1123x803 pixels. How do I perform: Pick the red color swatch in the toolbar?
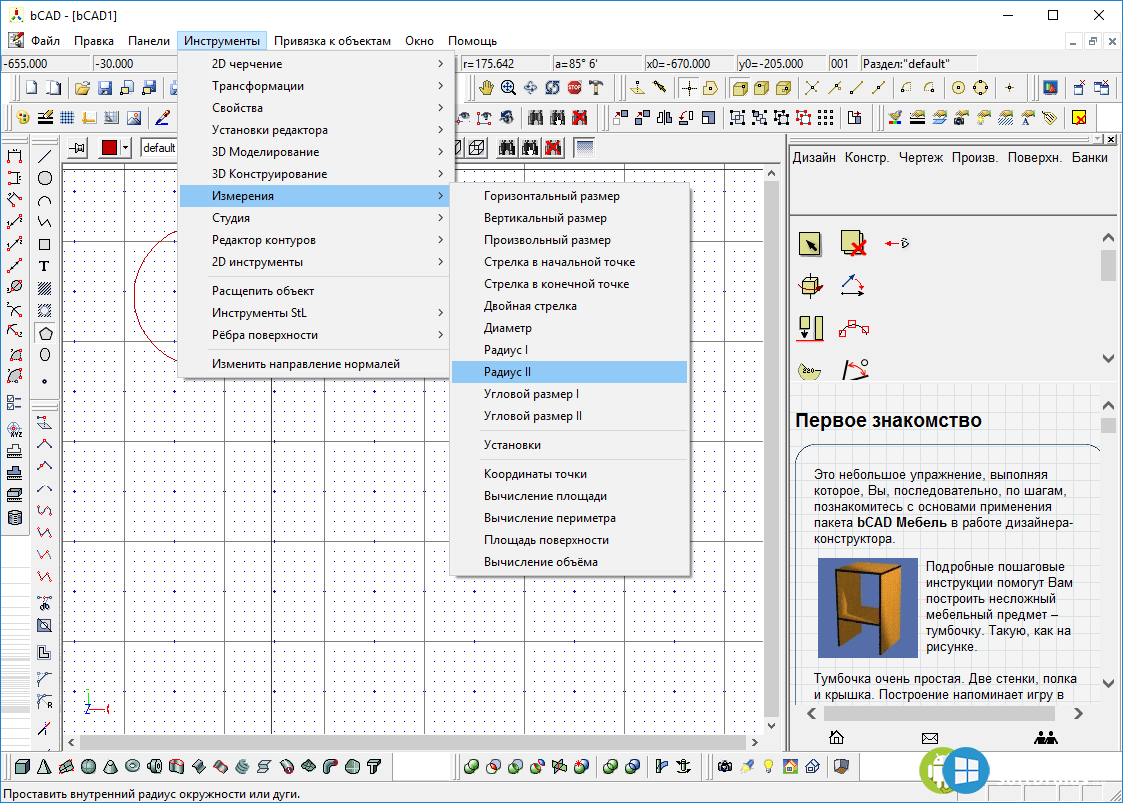(x=109, y=148)
